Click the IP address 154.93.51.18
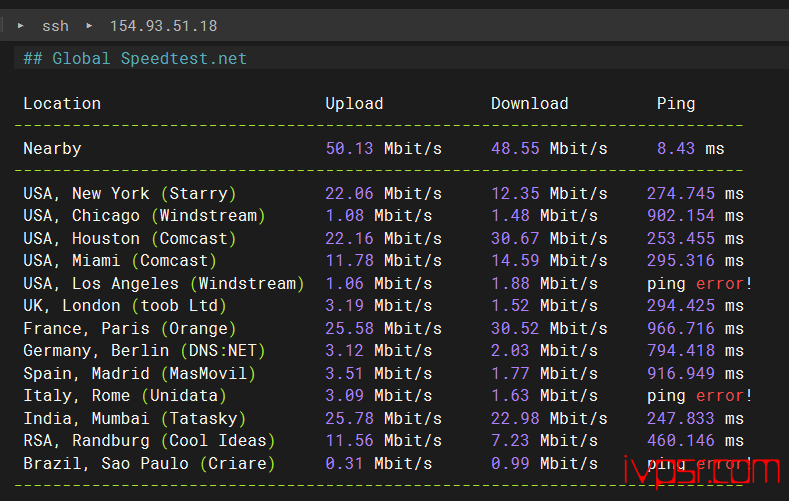Viewport: 789px width, 501px height. click(164, 26)
